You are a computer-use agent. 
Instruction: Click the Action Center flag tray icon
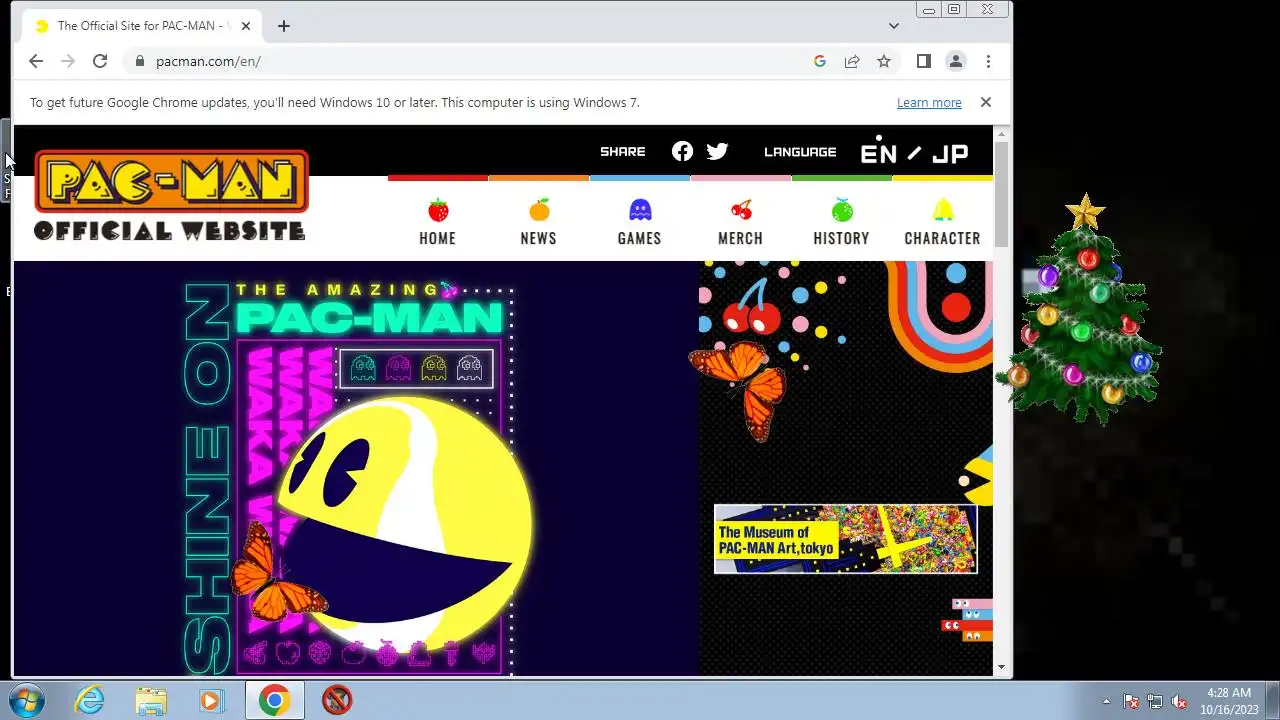click(1131, 701)
